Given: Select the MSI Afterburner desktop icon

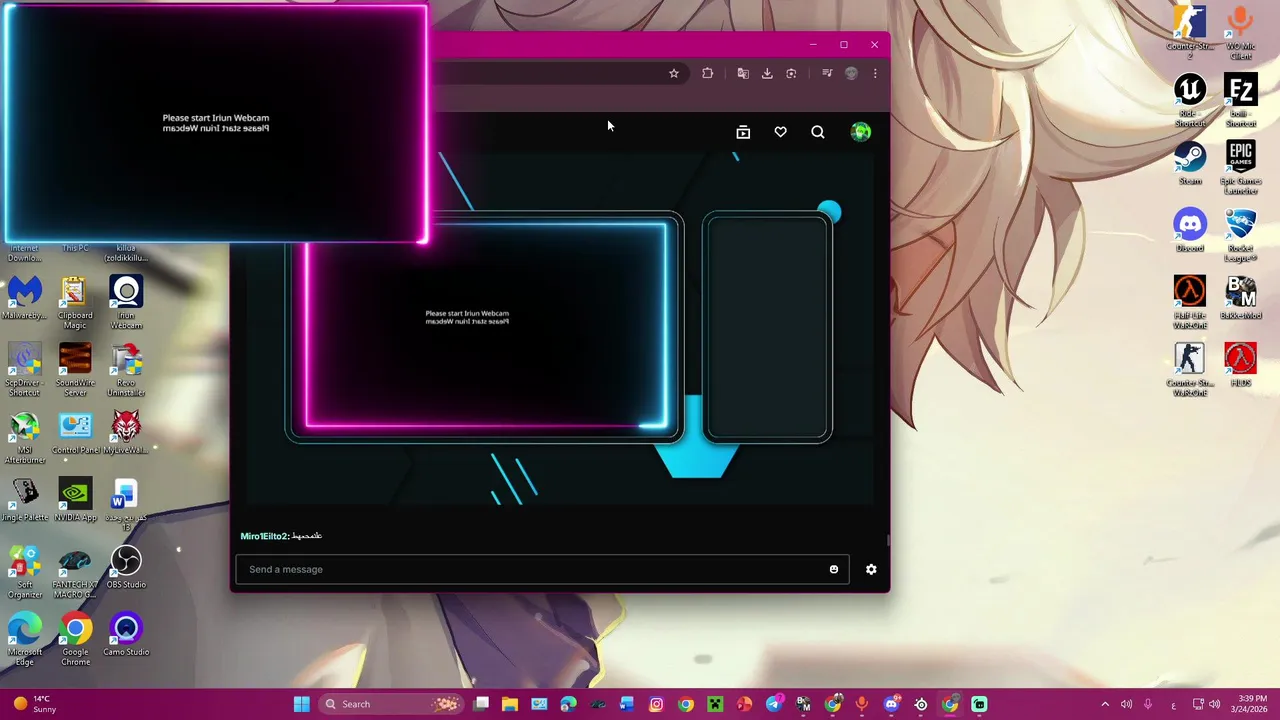Looking at the screenshot, I should tap(25, 437).
